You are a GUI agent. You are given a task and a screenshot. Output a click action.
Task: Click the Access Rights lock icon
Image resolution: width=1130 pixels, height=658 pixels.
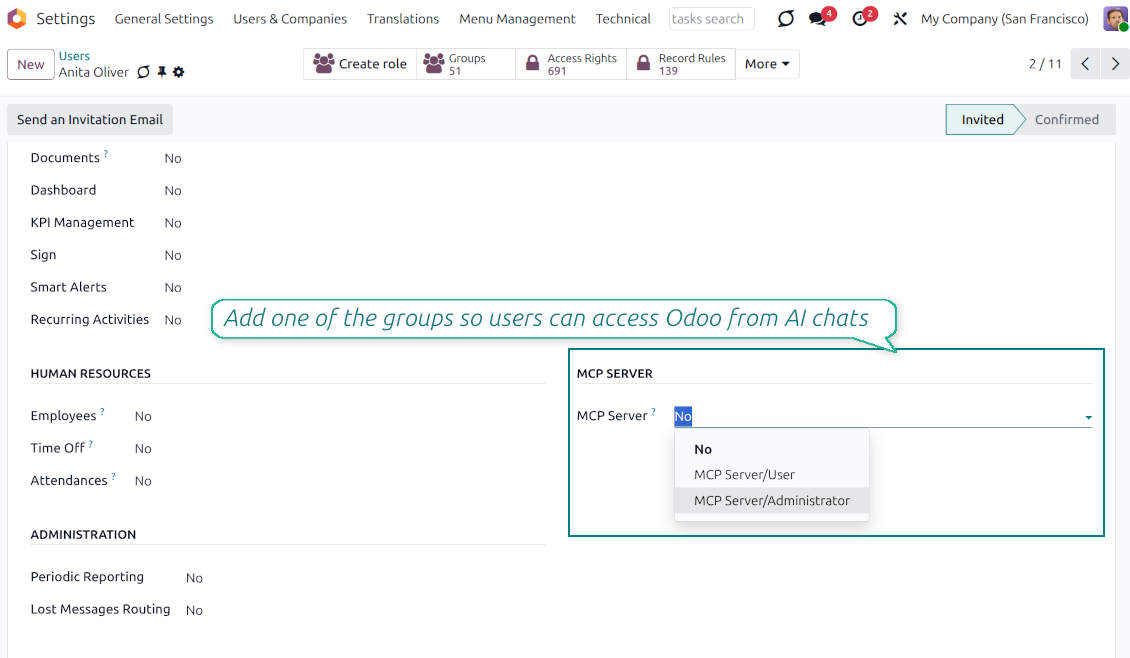tap(533, 63)
